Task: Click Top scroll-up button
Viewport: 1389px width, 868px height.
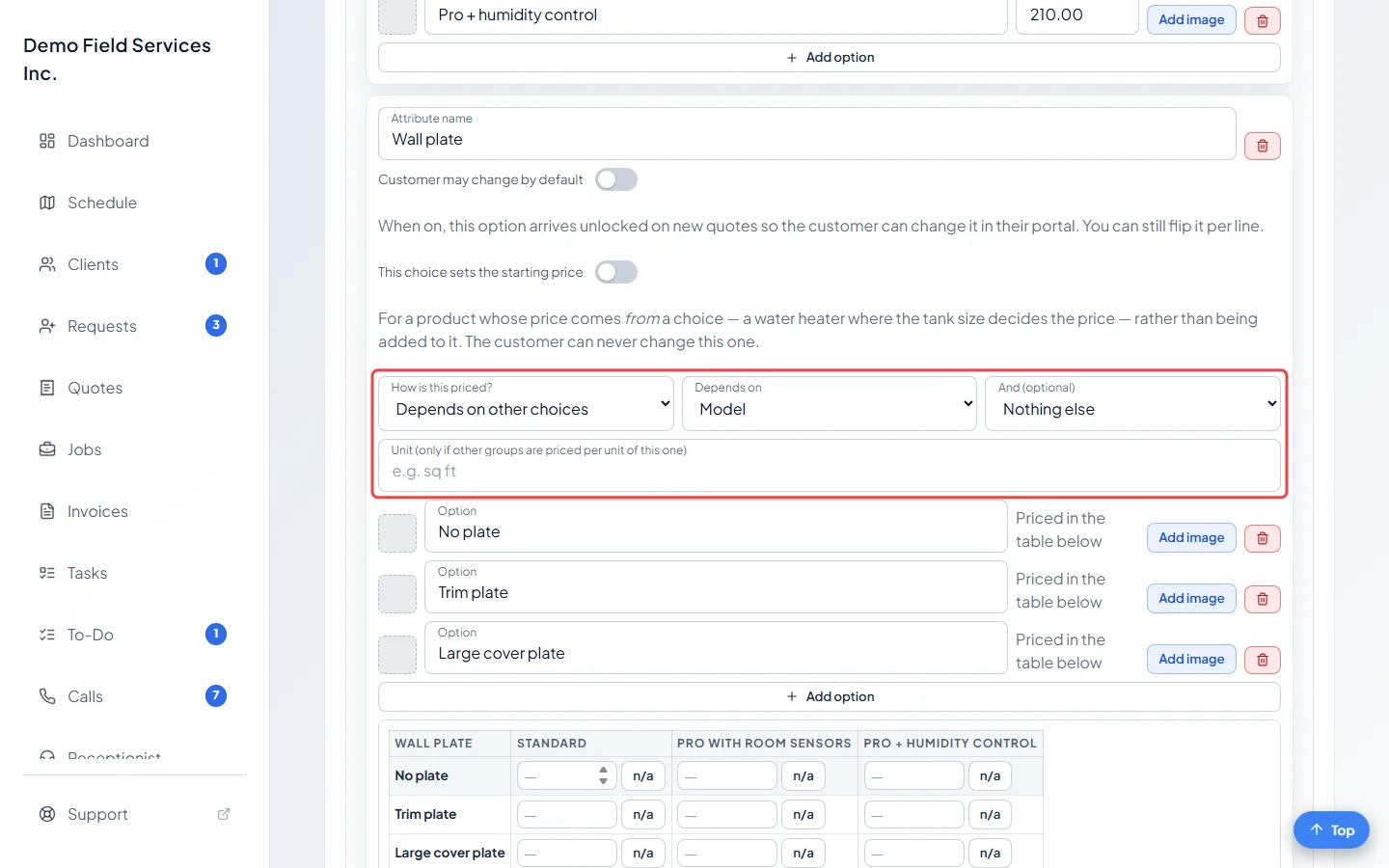Action: [1331, 829]
